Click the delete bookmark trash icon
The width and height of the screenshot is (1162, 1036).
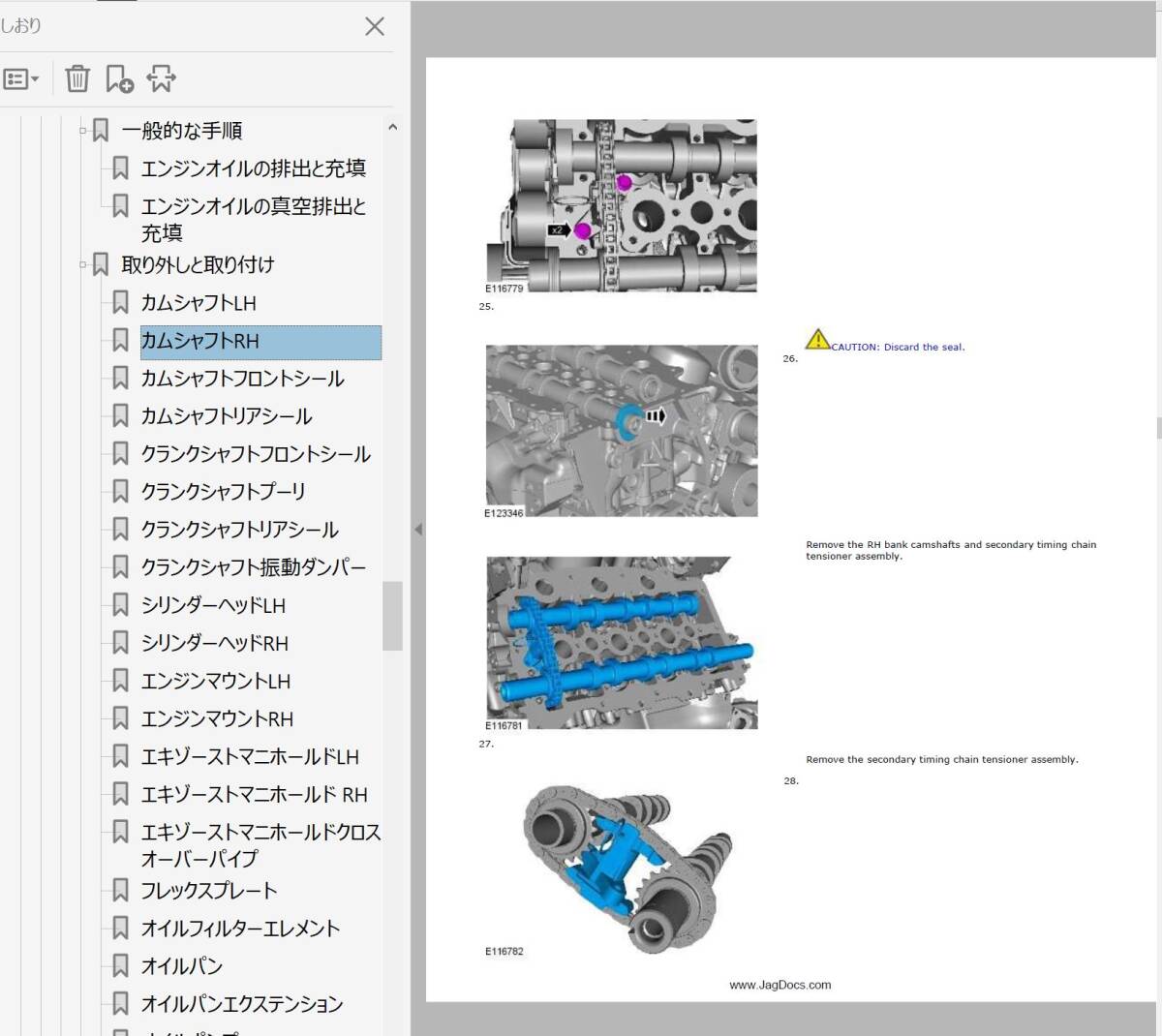point(77,79)
